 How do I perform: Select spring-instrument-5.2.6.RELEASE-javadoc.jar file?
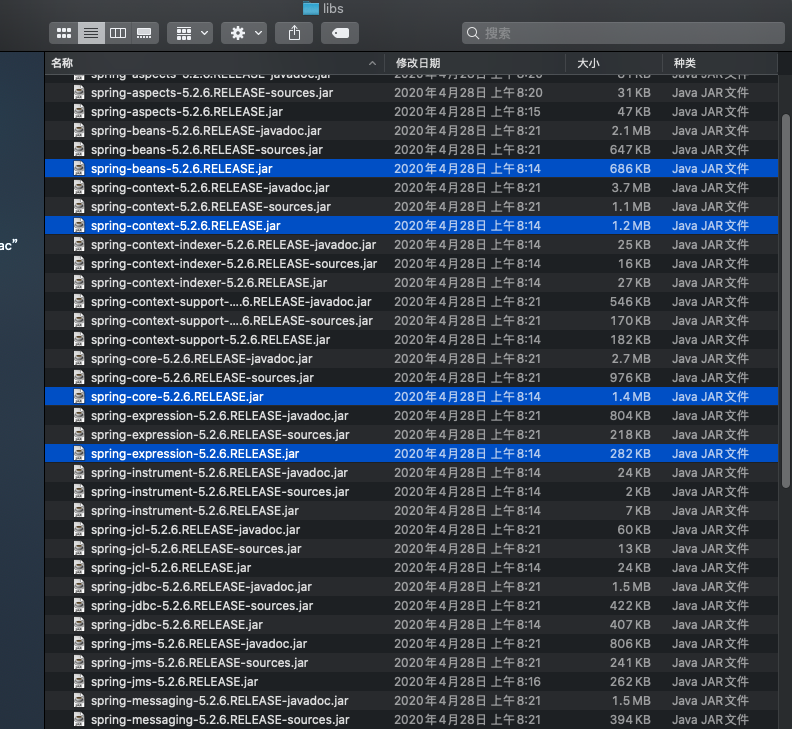pyautogui.click(x=412, y=472)
